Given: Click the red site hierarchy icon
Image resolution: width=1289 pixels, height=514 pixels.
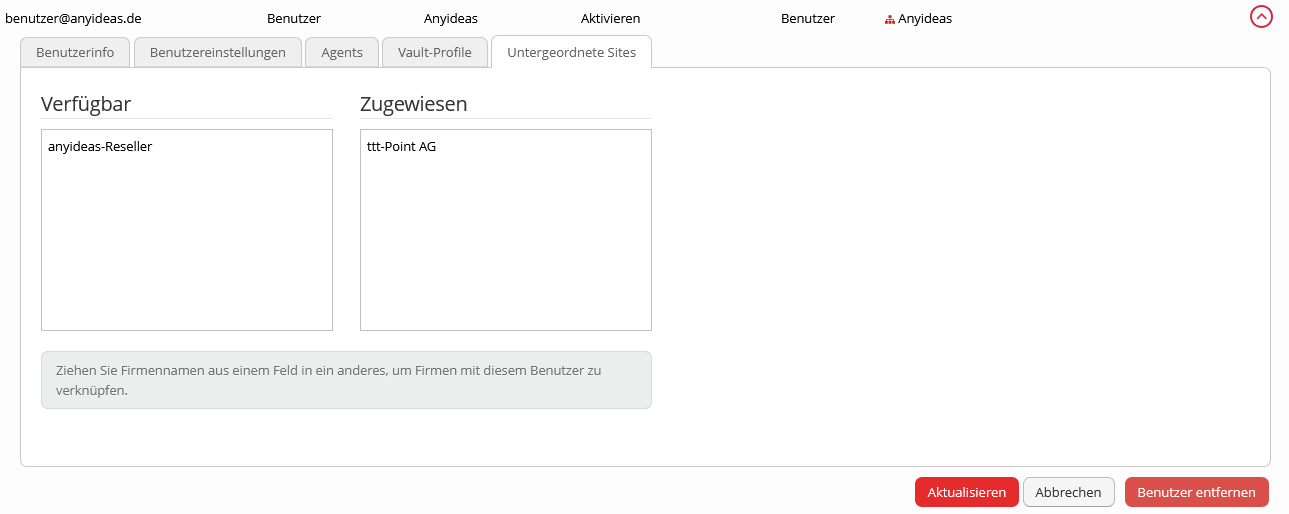Looking at the screenshot, I should point(889,19).
